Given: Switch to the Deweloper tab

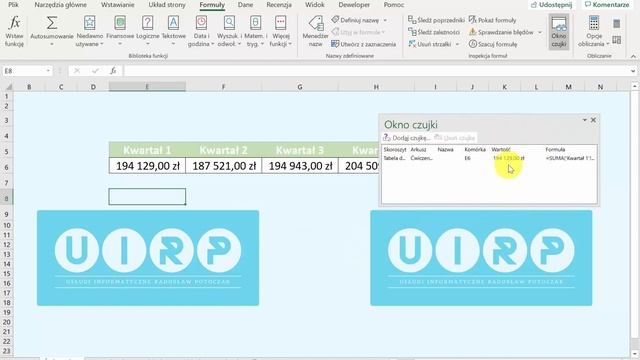Looking at the screenshot, I should 354,5.
